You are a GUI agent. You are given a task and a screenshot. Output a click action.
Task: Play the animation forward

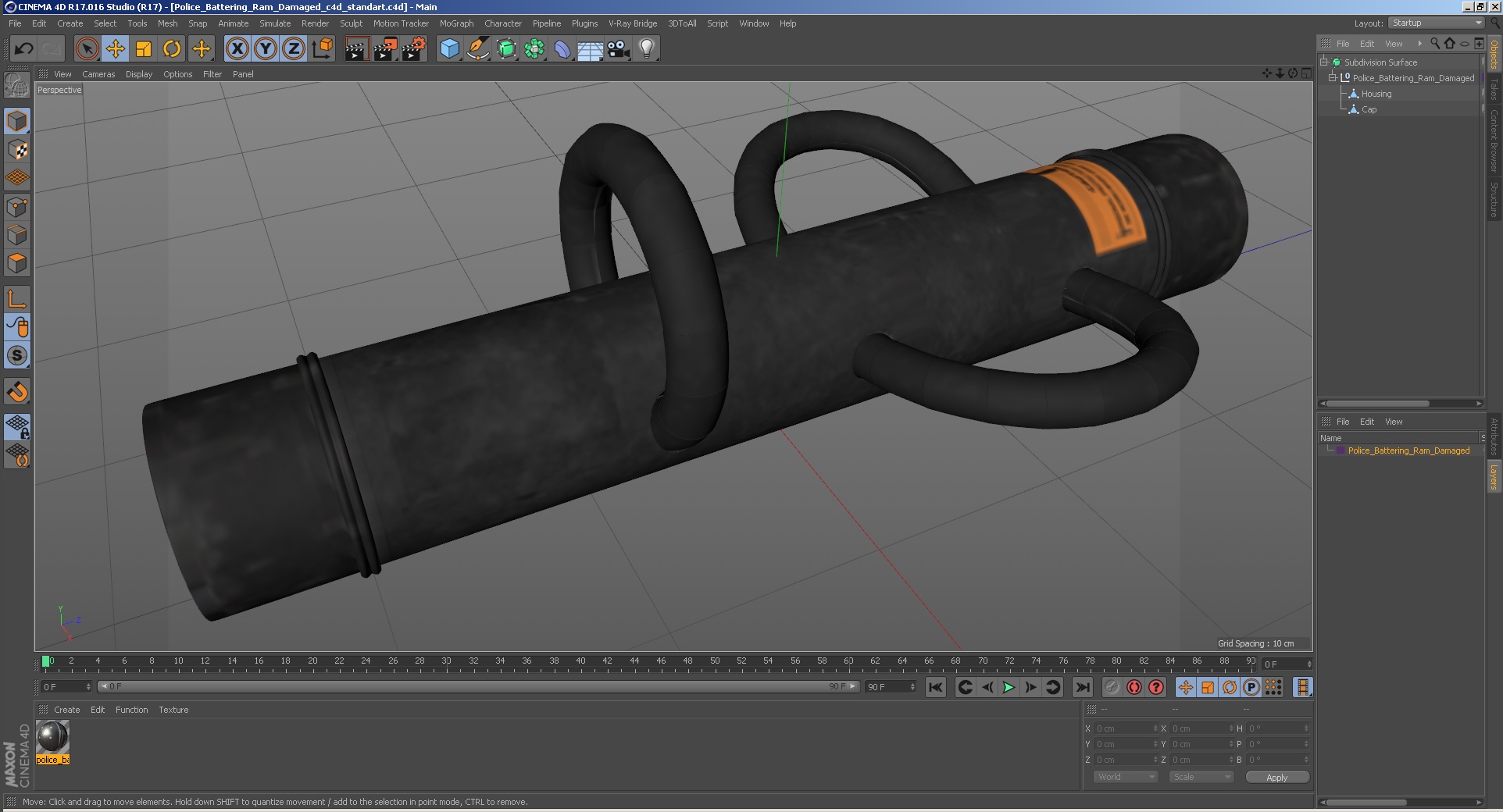click(1009, 687)
